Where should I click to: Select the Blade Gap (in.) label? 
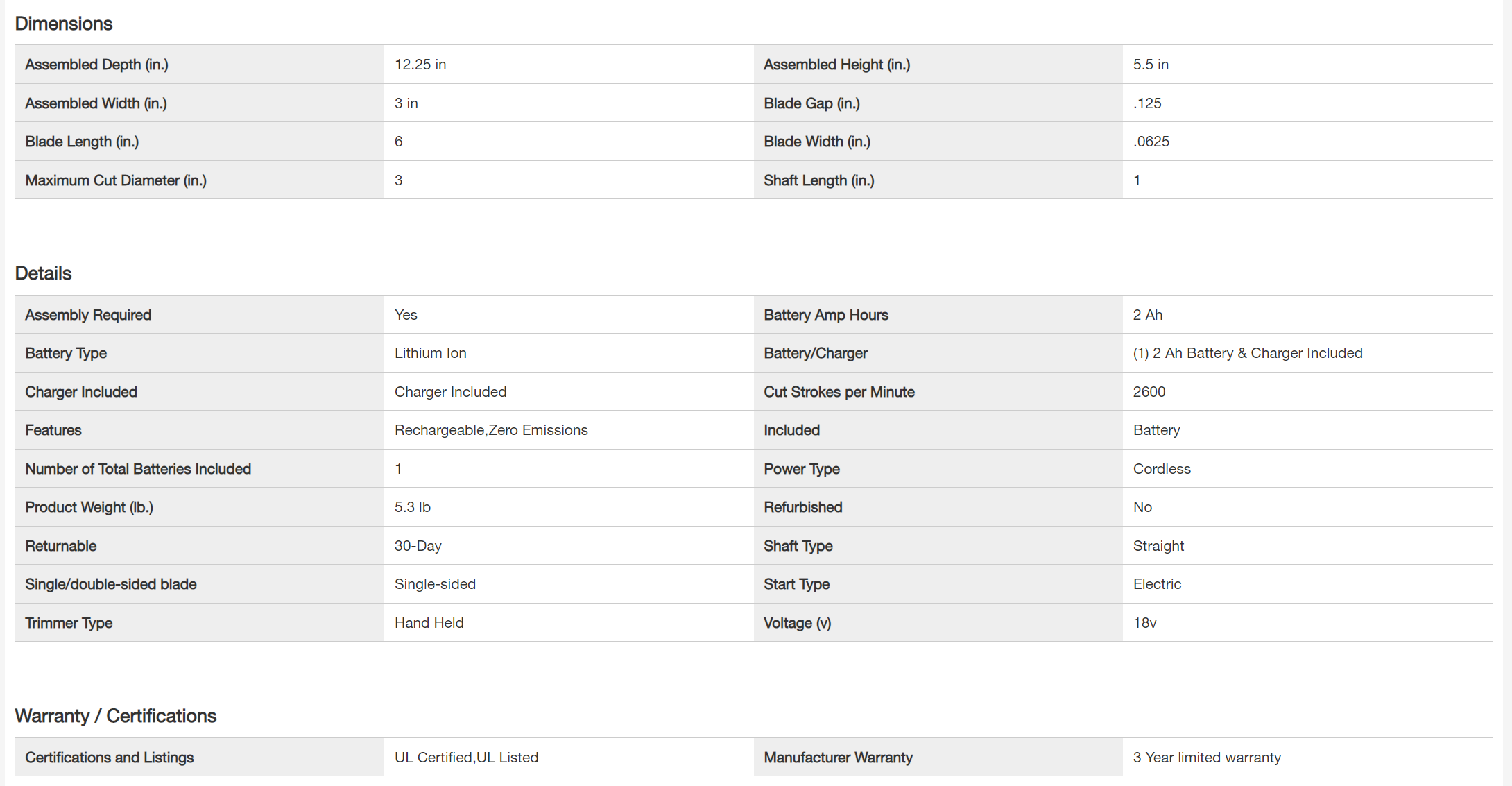click(x=811, y=103)
